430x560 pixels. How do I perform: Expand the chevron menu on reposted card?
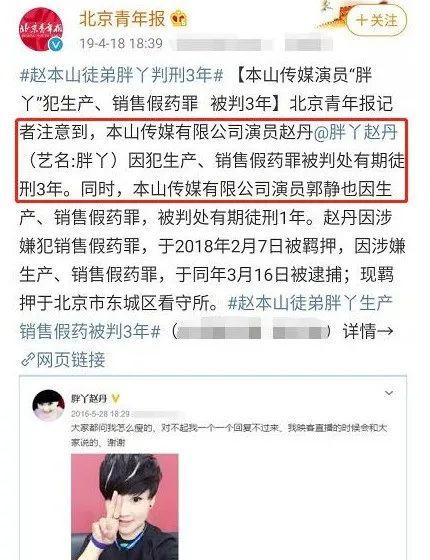(x=389, y=394)
